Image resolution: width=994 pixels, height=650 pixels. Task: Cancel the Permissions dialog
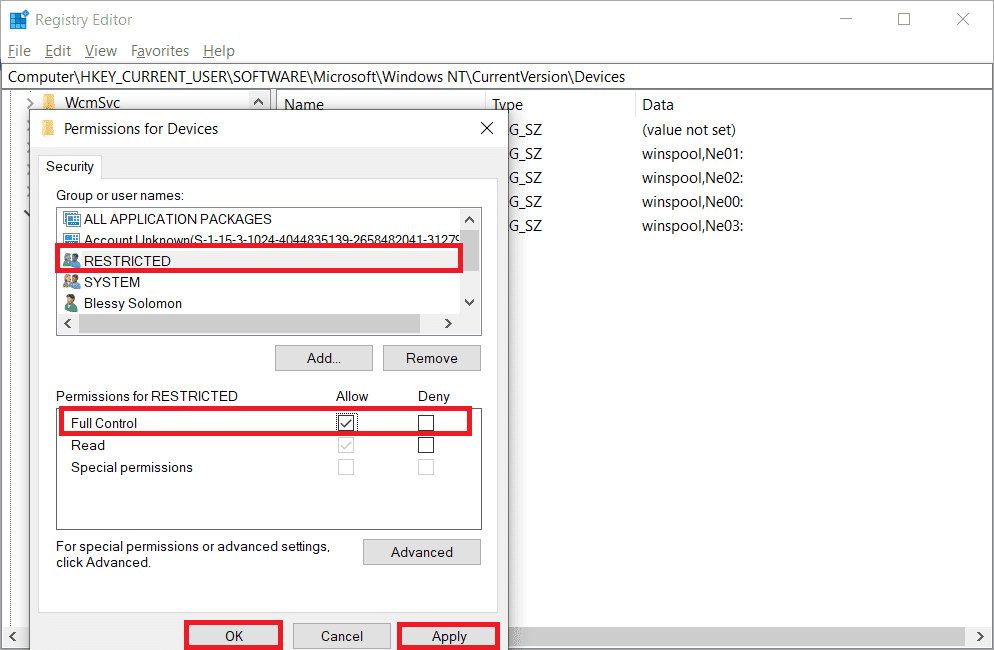(342, 636)
